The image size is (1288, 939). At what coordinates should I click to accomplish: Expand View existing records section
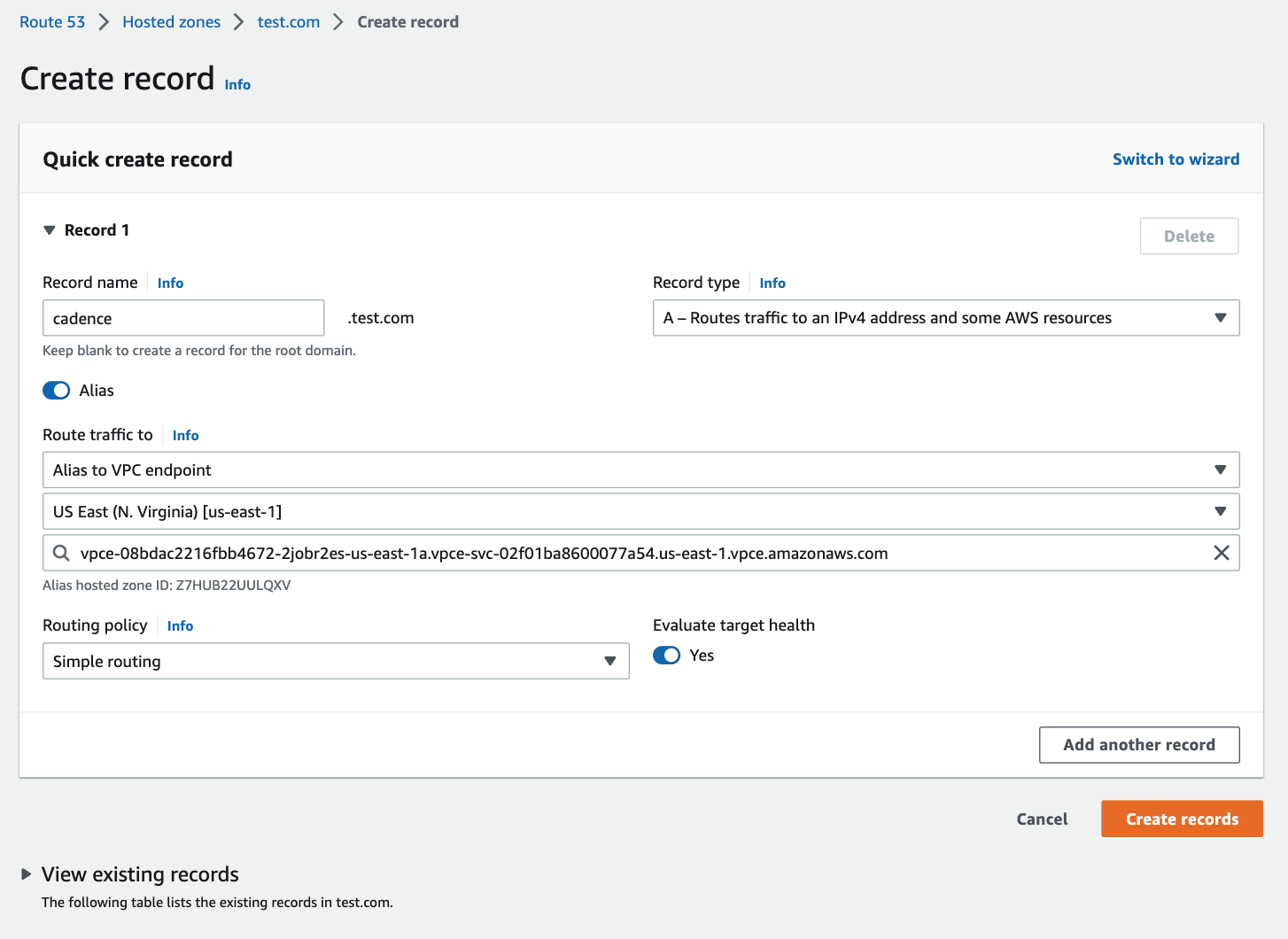tap(27, 874)
